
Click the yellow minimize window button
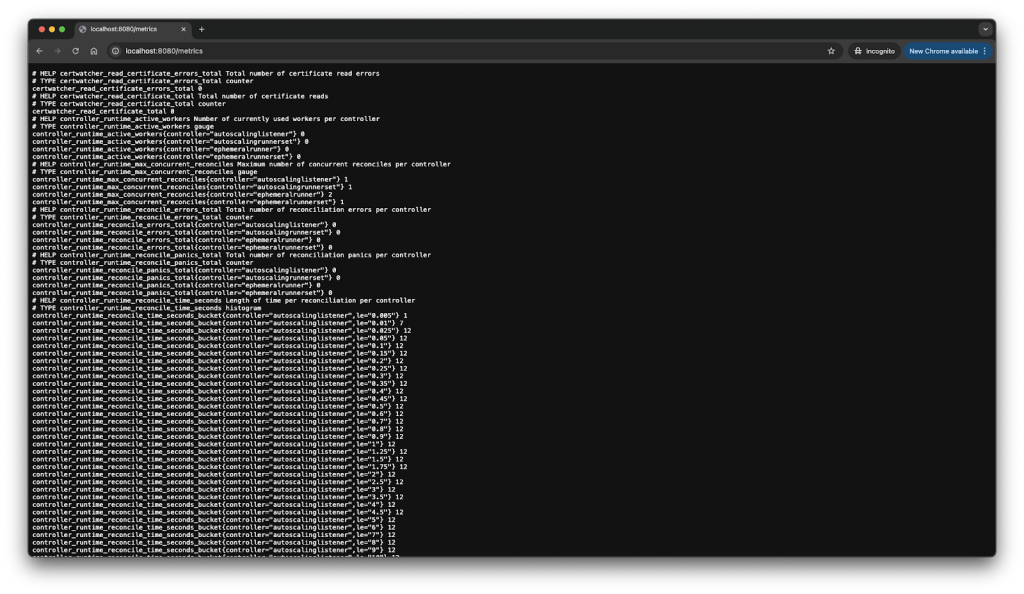coord(52,29)
